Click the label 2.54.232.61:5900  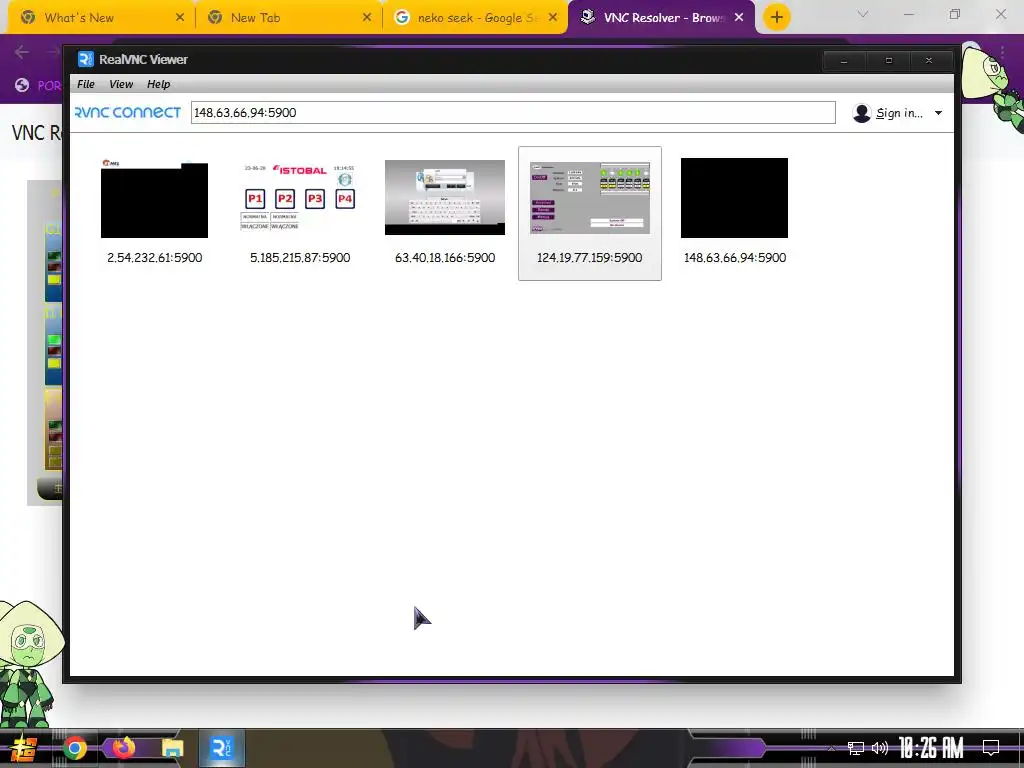pos(155,257)
